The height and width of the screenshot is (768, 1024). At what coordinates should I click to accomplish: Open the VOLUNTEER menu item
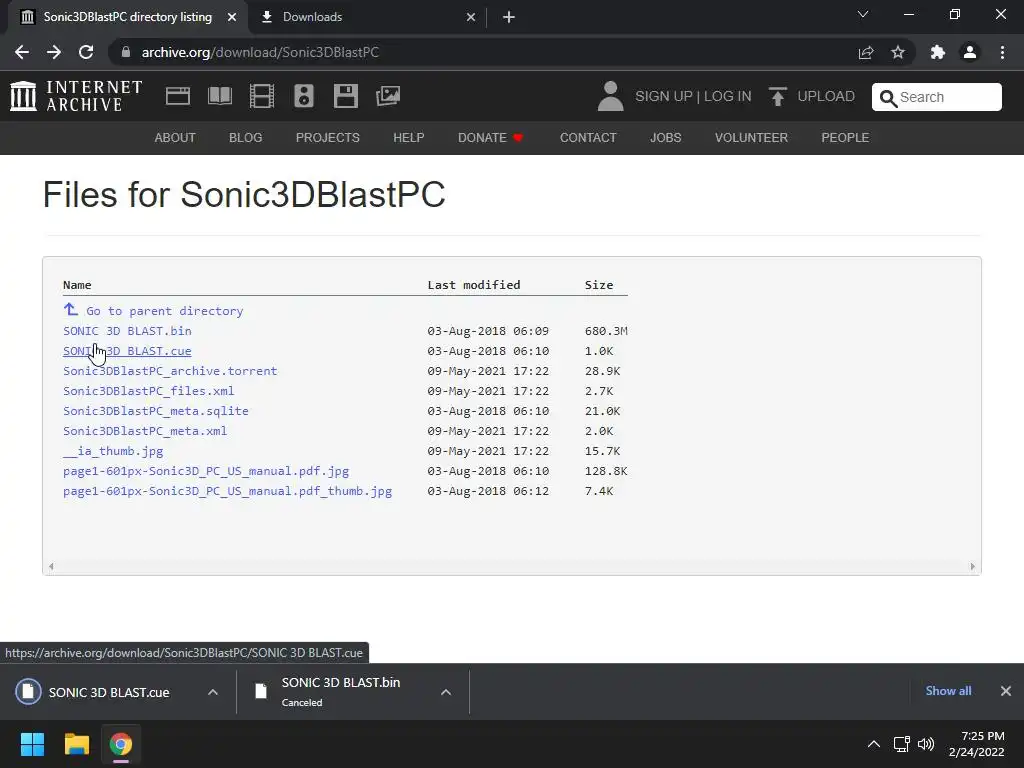(x=751, y=138)
